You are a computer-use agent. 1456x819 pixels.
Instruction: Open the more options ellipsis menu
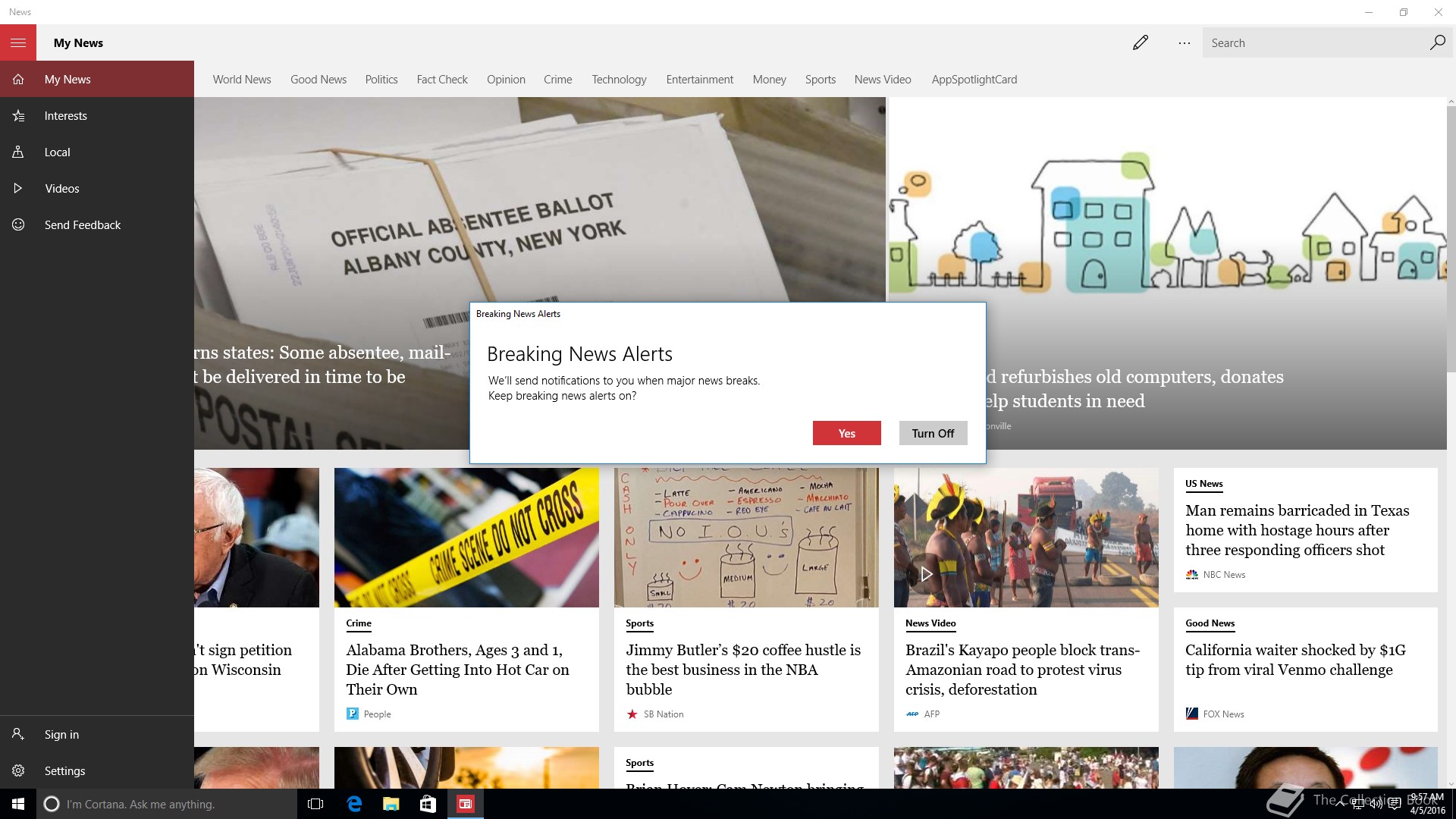[x=1184, y=43]
